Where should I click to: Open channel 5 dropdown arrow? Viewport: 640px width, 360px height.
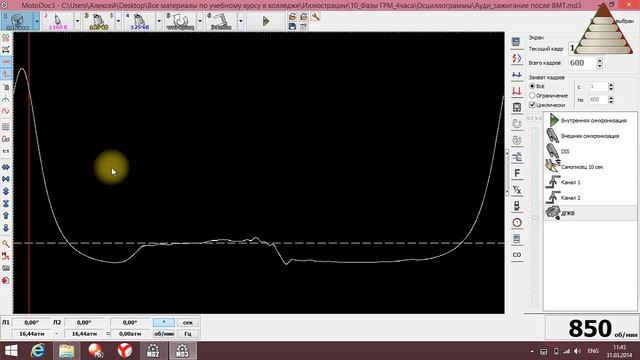coord(200,21)
